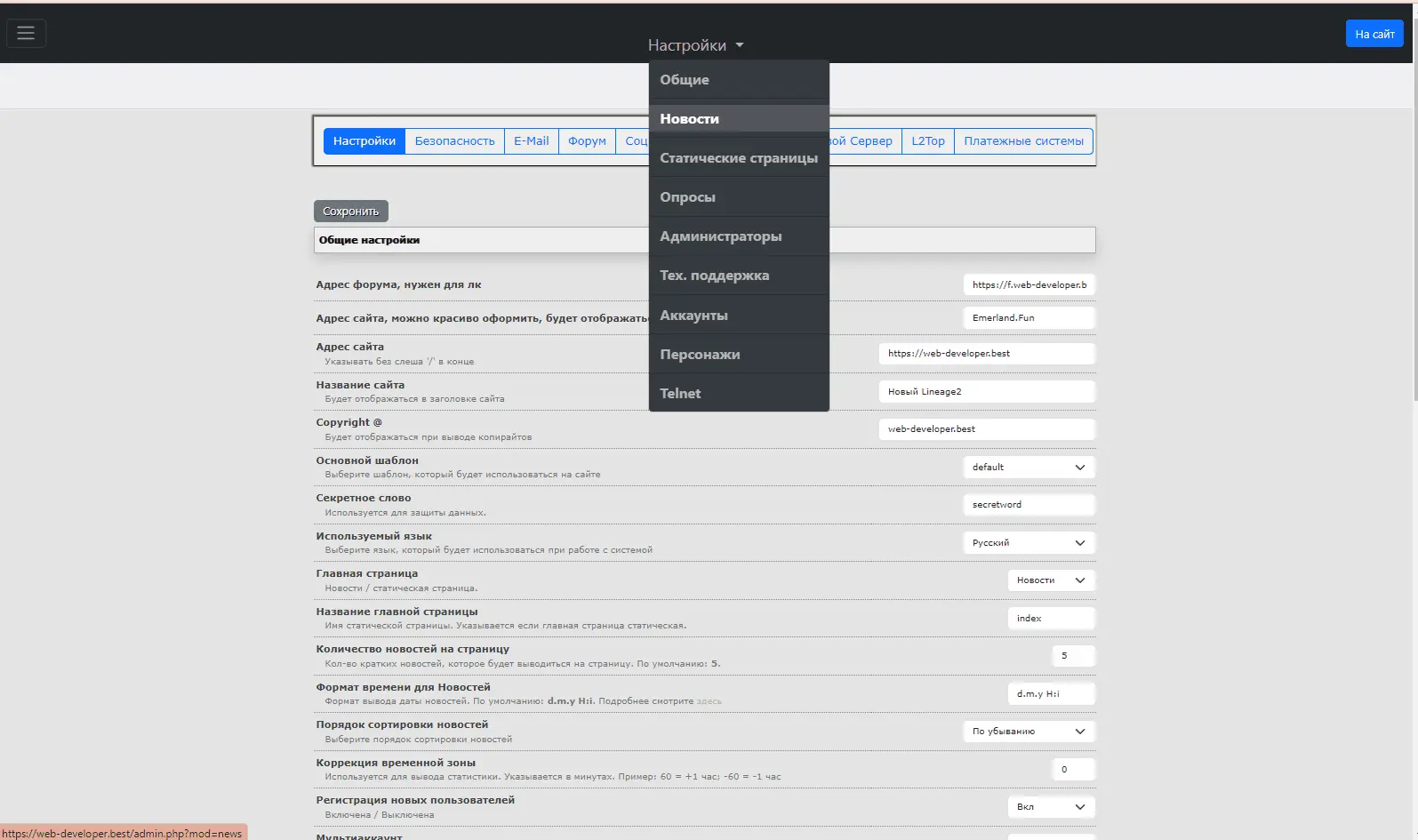This screenshot has height=840, width=1418.
Task: Open the E-Mail tab
Action: pyautogui.click(x=532, y=141)
